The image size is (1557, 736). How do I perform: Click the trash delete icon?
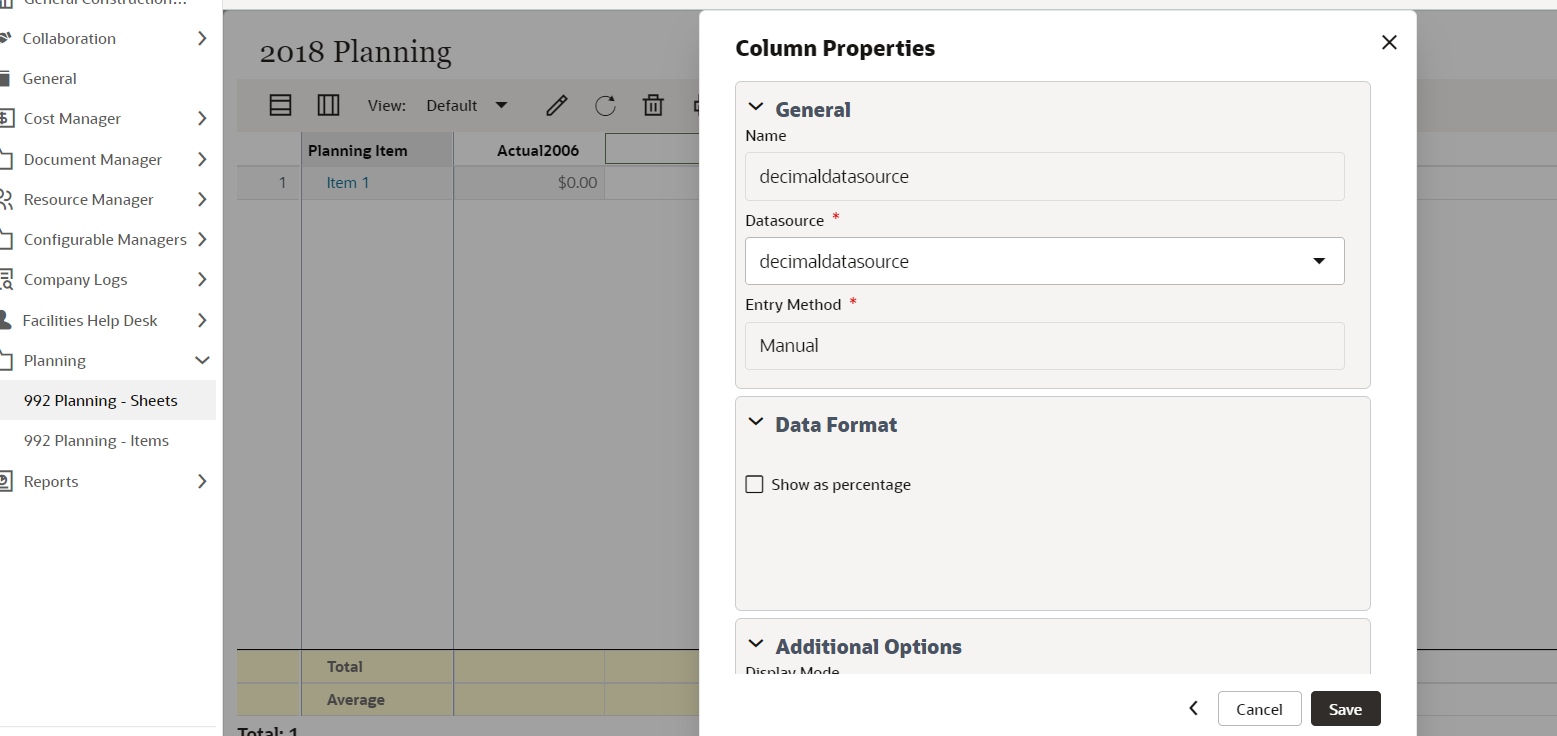(x=653, y=105)
